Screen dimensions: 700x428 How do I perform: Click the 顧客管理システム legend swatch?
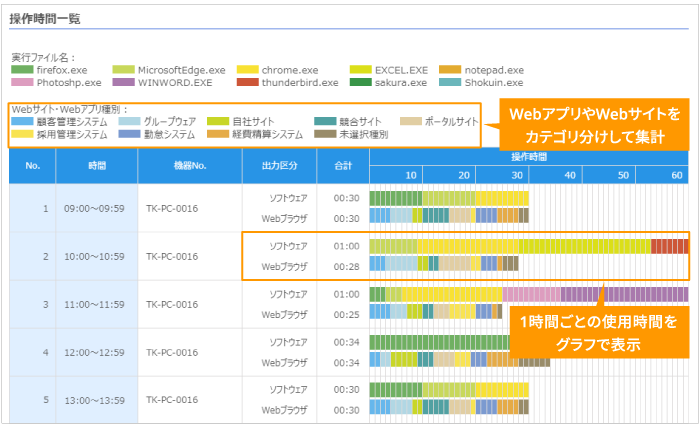point(22,121)
